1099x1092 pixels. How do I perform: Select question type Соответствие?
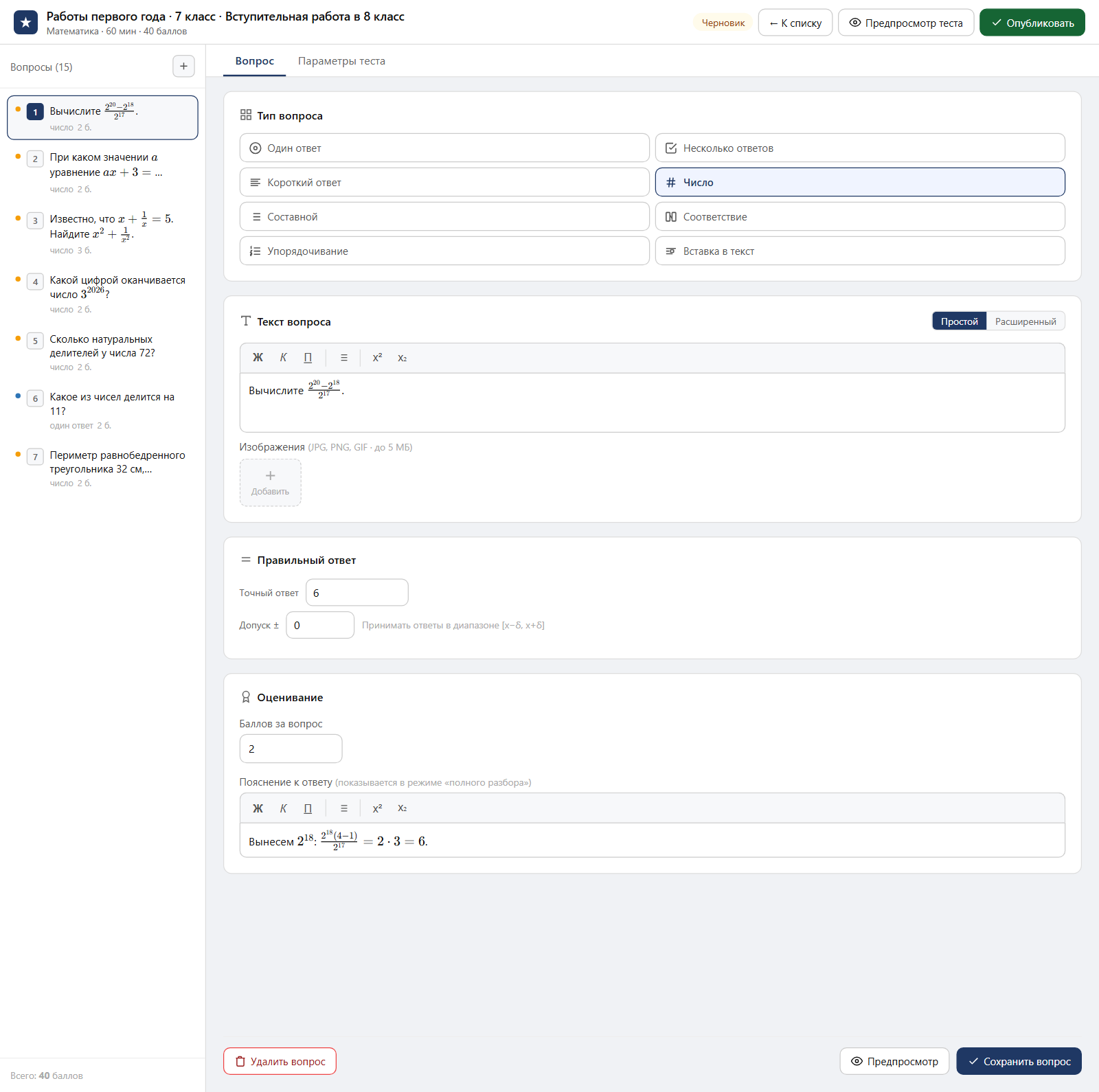pos(860,216)
